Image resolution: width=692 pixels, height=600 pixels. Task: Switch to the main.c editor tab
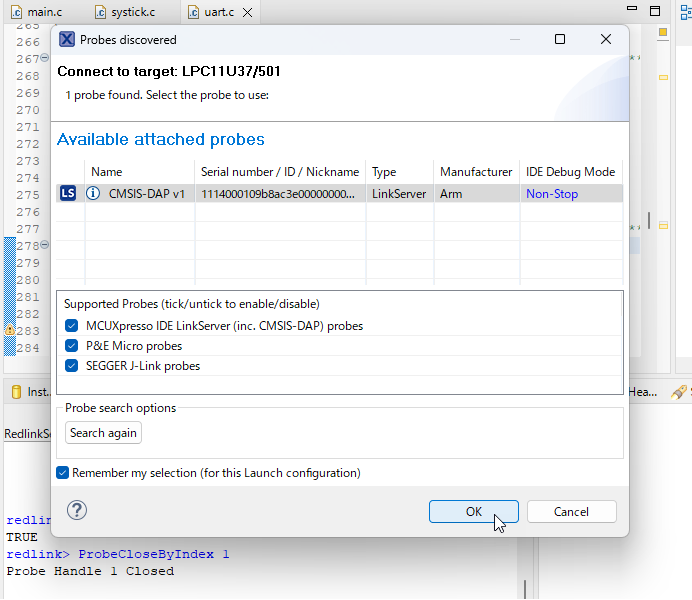point(38,12)
